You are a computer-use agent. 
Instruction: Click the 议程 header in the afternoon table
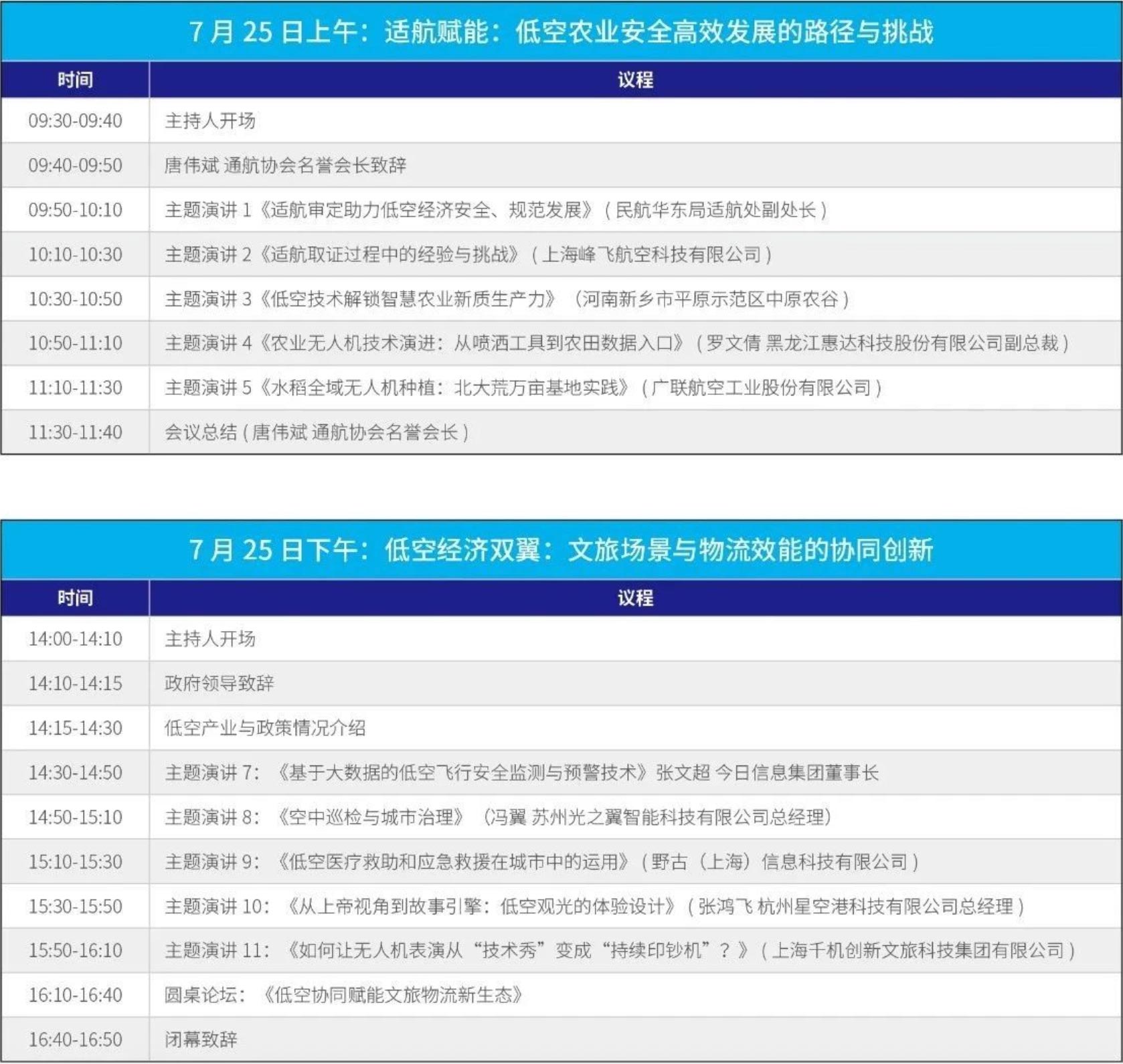[x=634, y=598]
